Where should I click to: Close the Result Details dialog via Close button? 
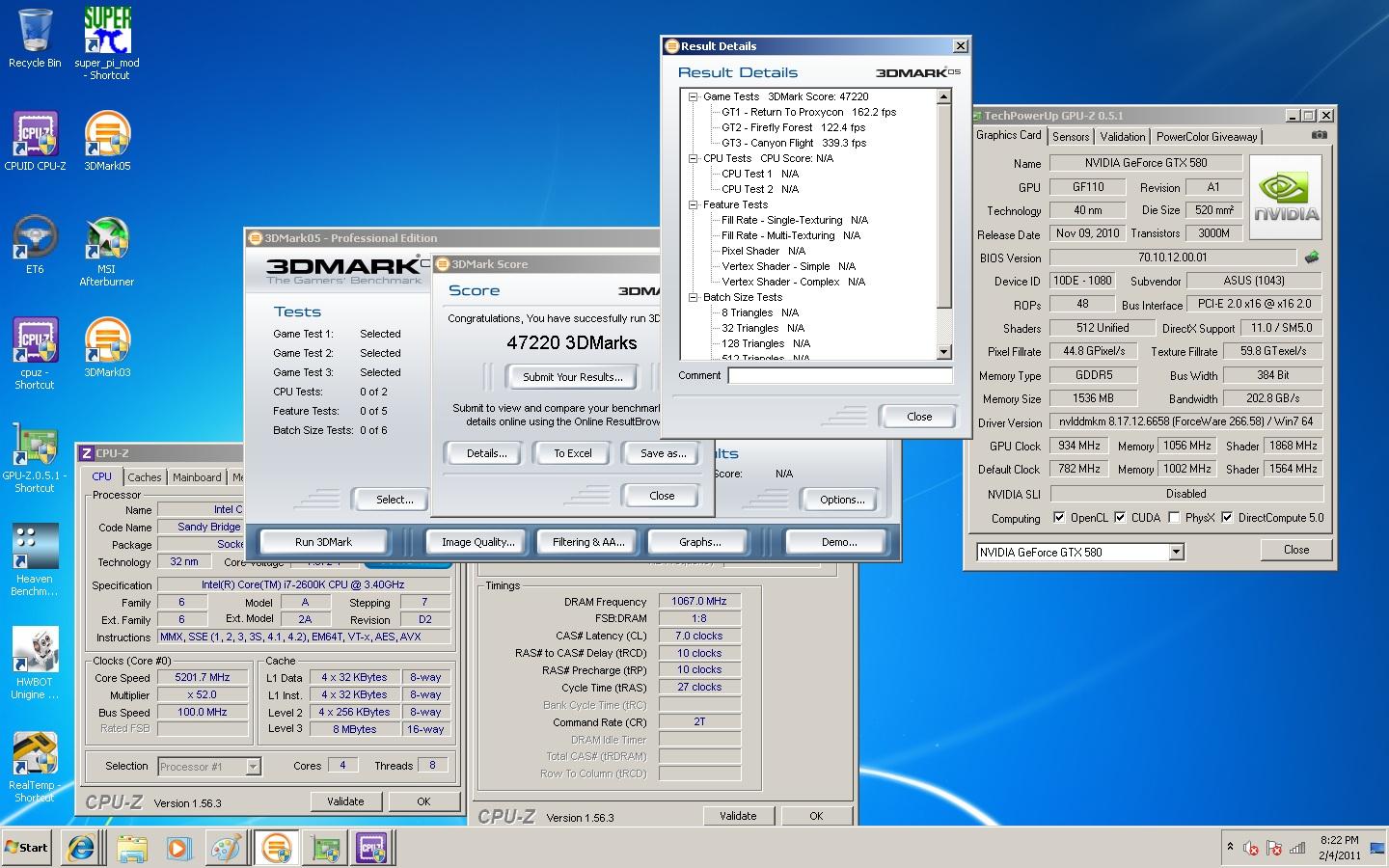click(x=919, y=417)
